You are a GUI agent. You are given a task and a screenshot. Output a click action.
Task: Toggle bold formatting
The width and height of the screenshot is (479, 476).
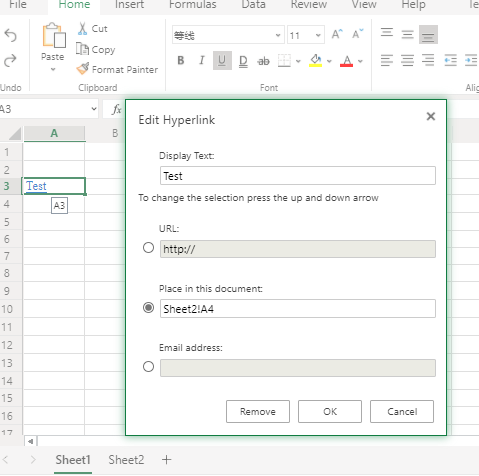181,61
